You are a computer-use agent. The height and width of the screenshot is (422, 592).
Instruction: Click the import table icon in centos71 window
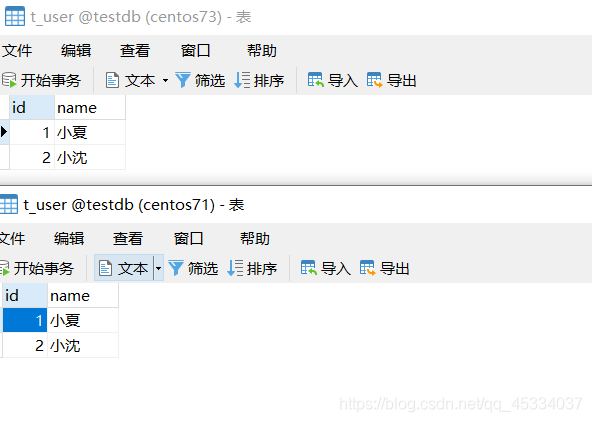pos(308,268)
